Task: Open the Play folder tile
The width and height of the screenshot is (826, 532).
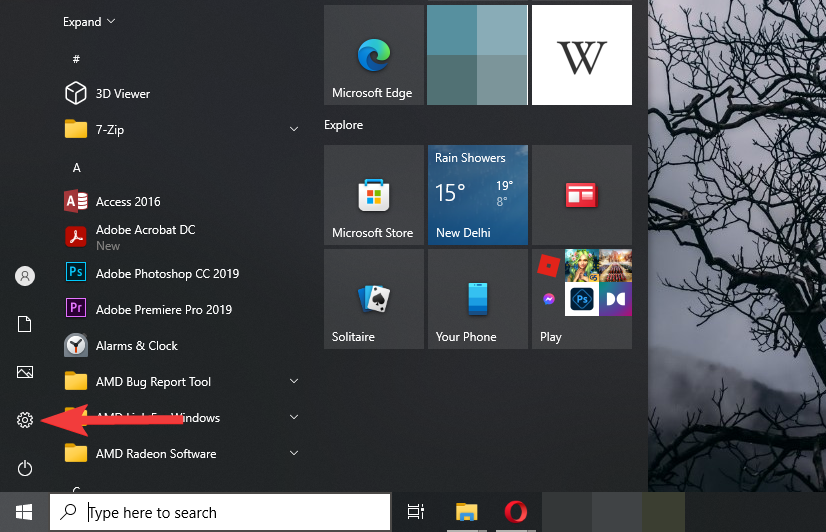Action: [x=582, y=299]
